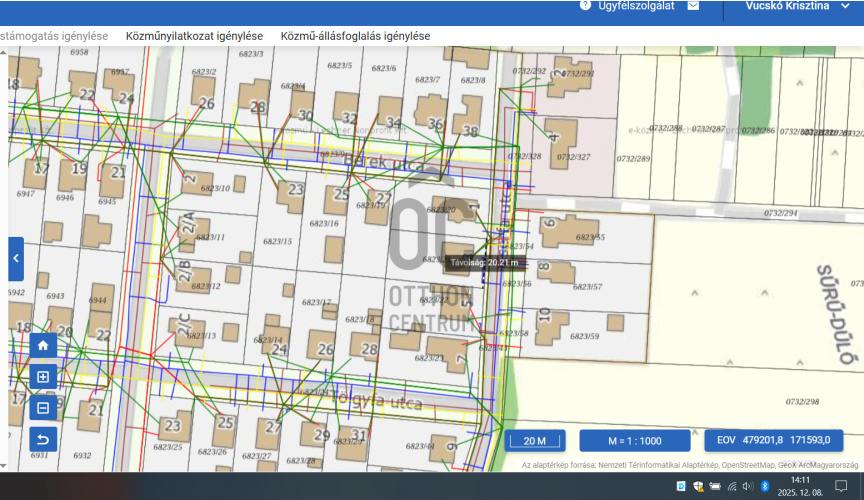Open the M = 1 : 1000 scale selector
This screenshot has width=864, height=500.
pos(635,441)
